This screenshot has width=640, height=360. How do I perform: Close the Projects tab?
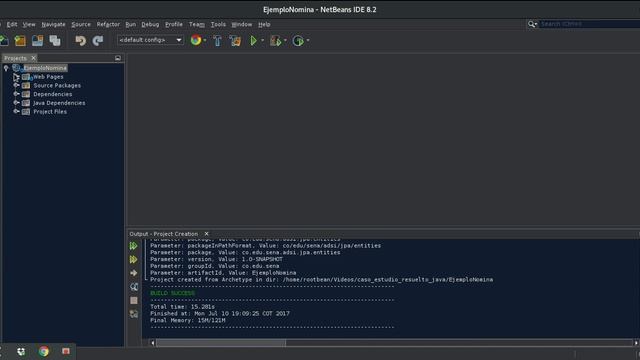(x=33, y=58)
